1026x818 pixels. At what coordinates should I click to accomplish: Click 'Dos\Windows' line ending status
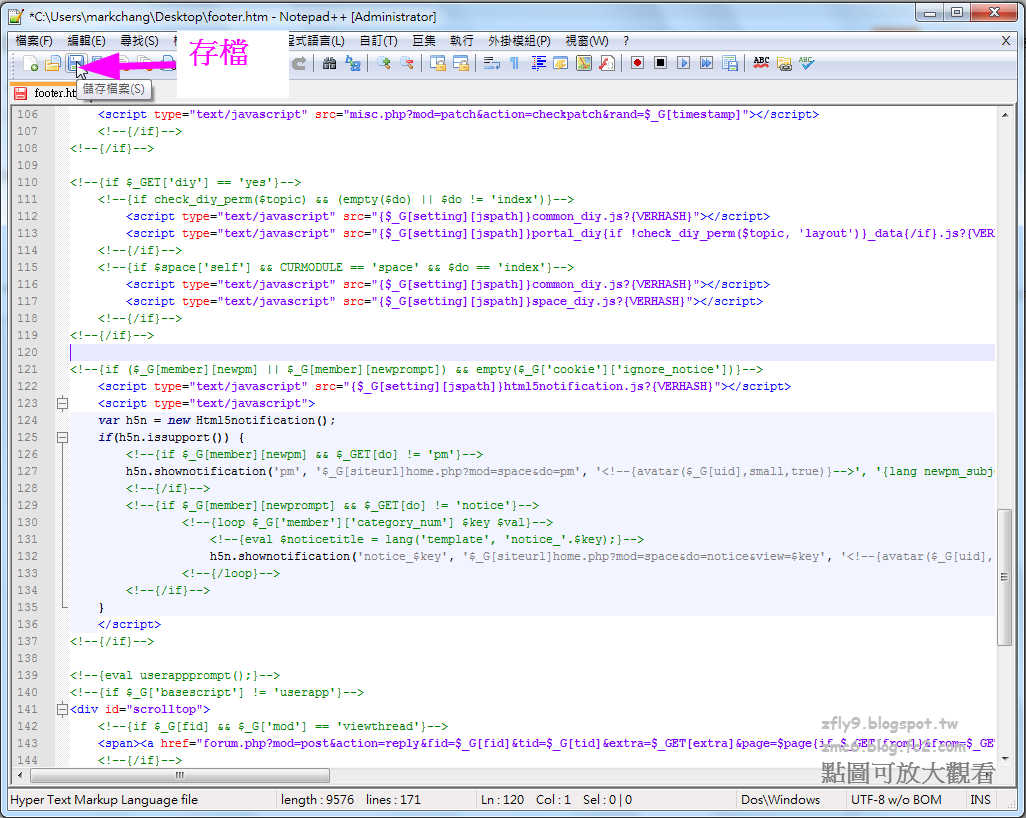click(x=780, y=800)
